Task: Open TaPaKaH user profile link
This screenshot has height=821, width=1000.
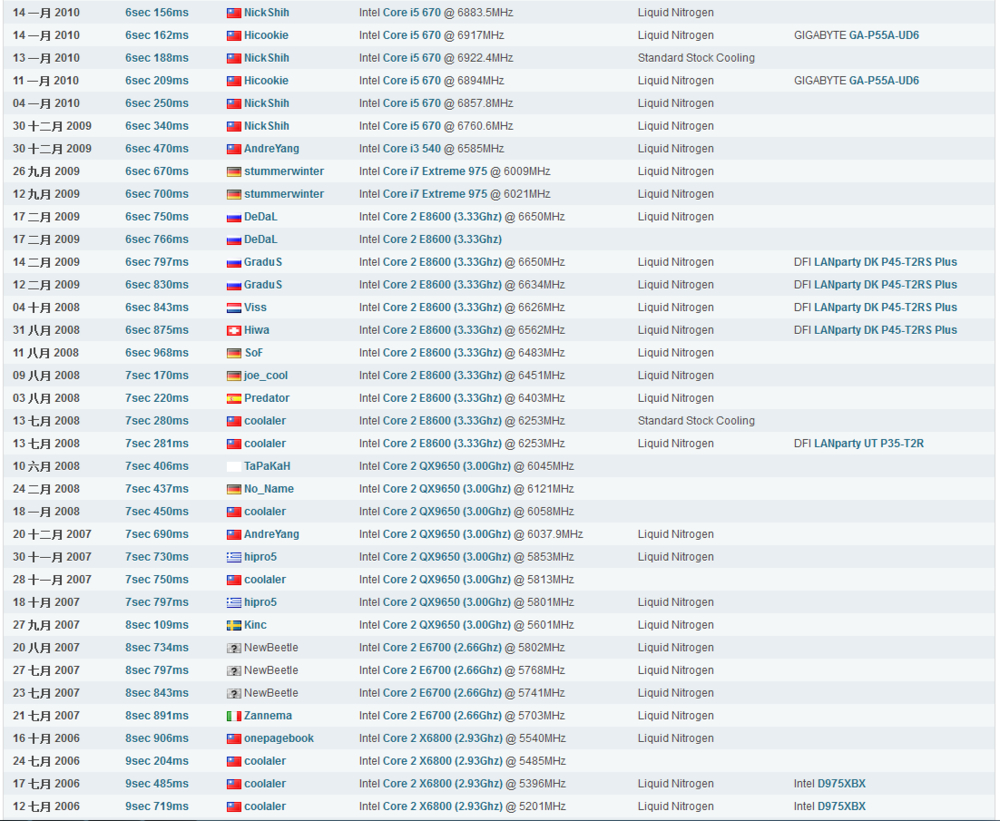Action: pyautogui.click(x=267, y=466)
